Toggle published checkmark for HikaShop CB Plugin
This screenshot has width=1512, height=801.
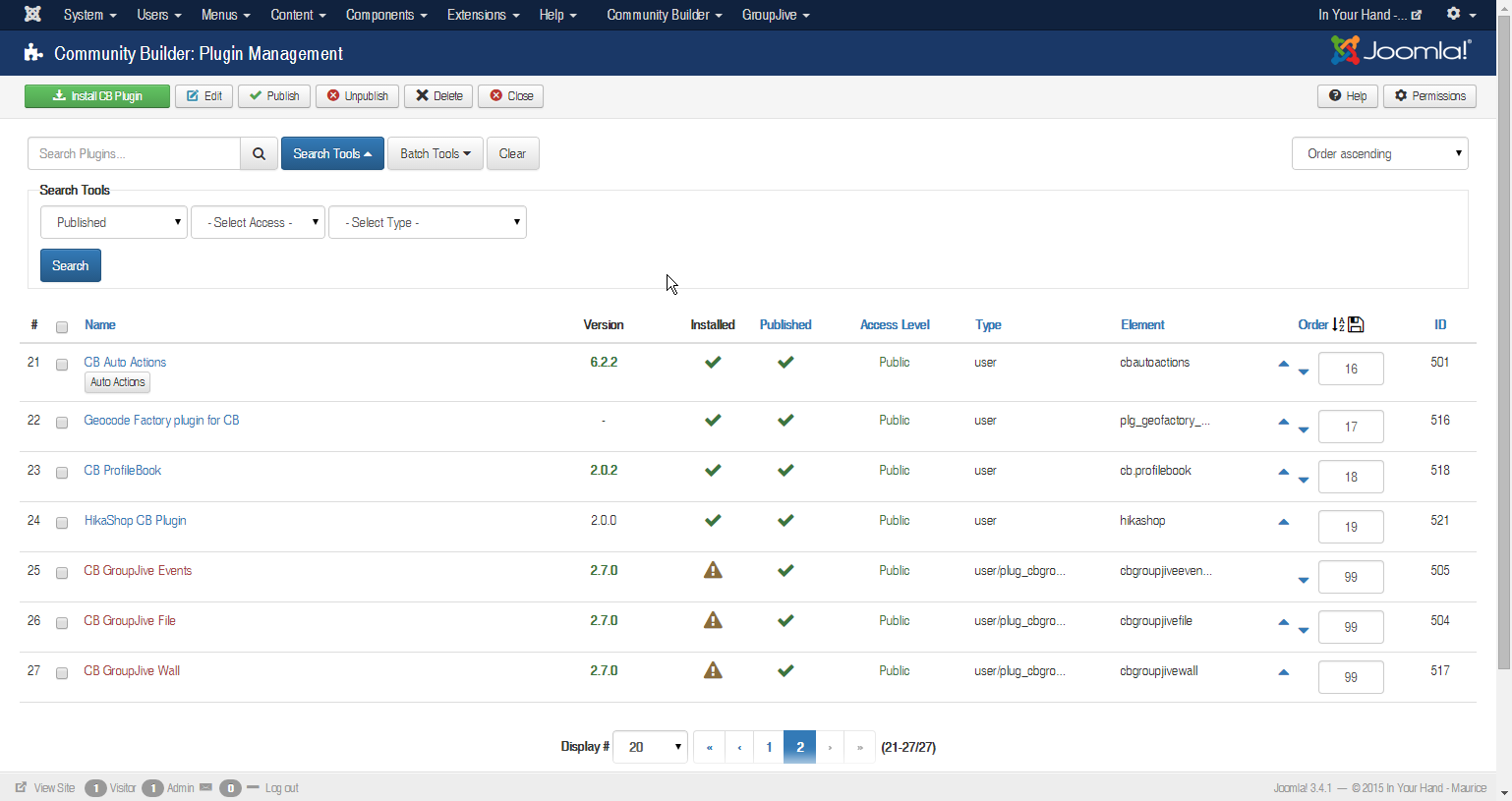pyautogui.click(x=785, y=520)
